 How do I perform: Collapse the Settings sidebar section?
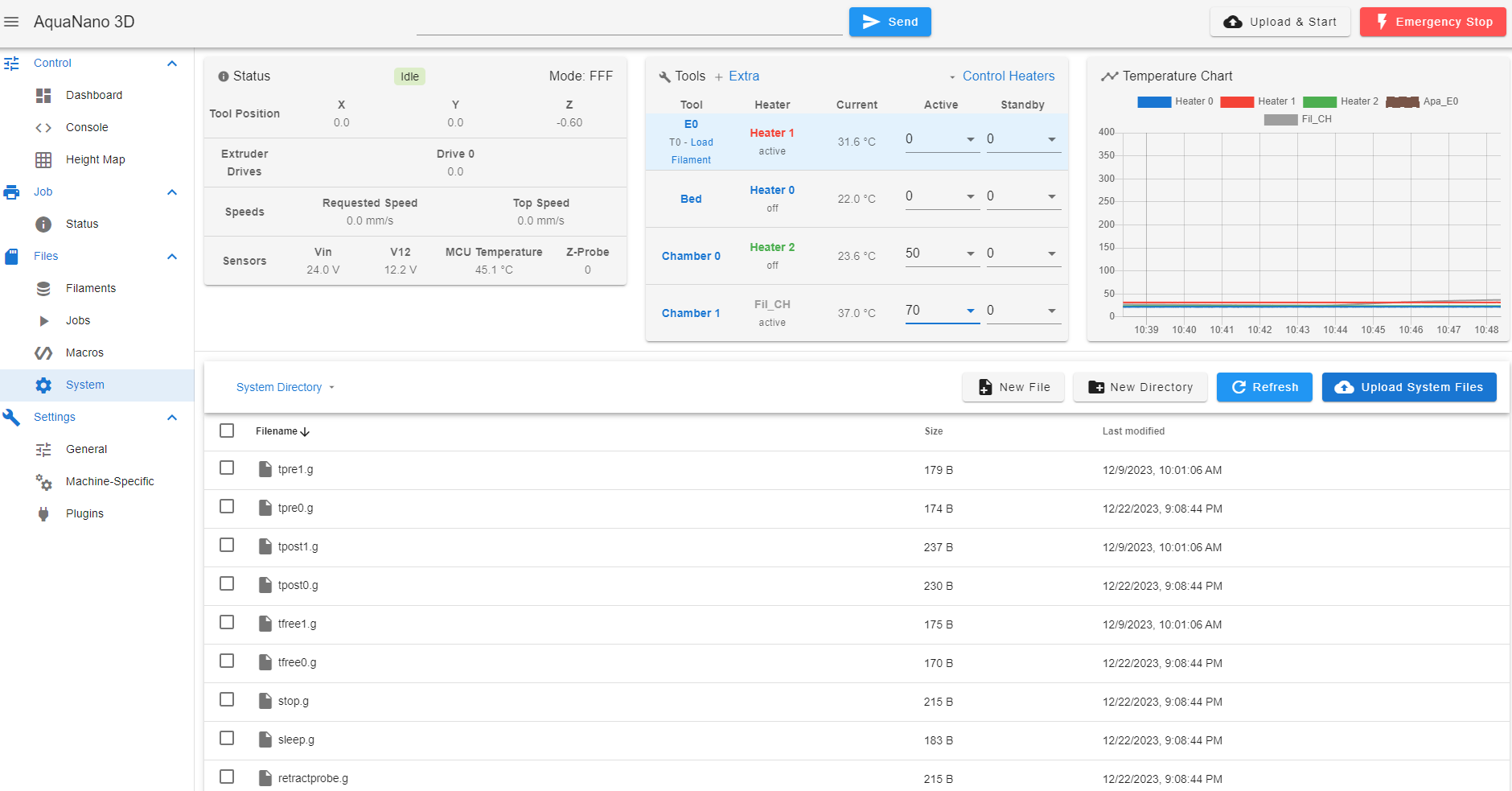(172, 417)
